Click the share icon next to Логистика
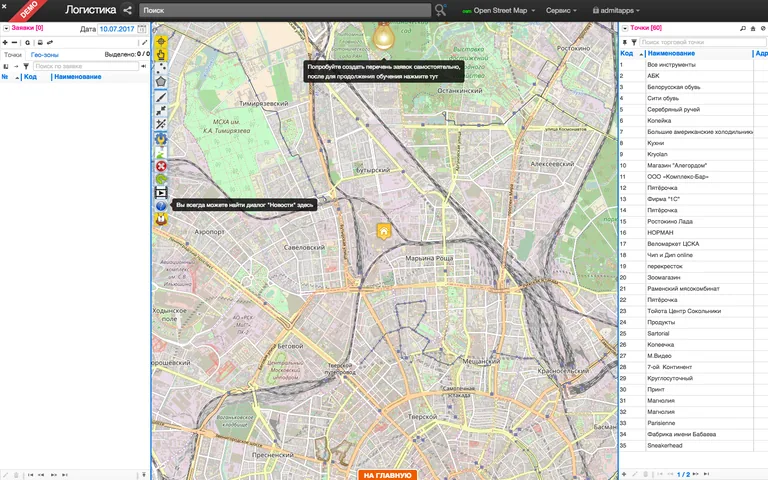 (127, 10)
